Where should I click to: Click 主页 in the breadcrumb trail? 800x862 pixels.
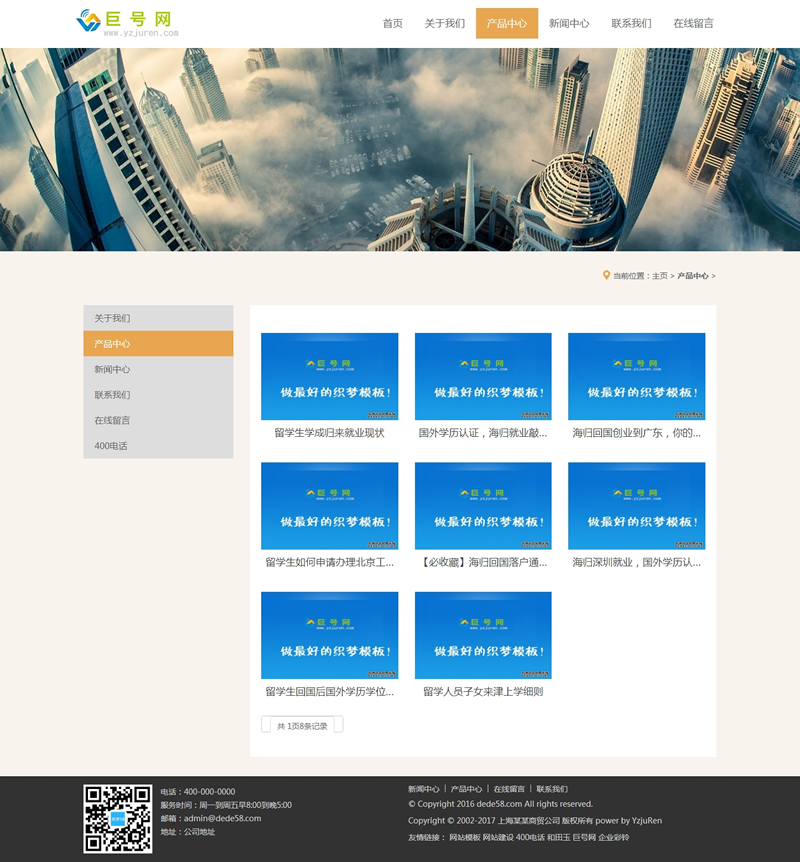[660, 276]
